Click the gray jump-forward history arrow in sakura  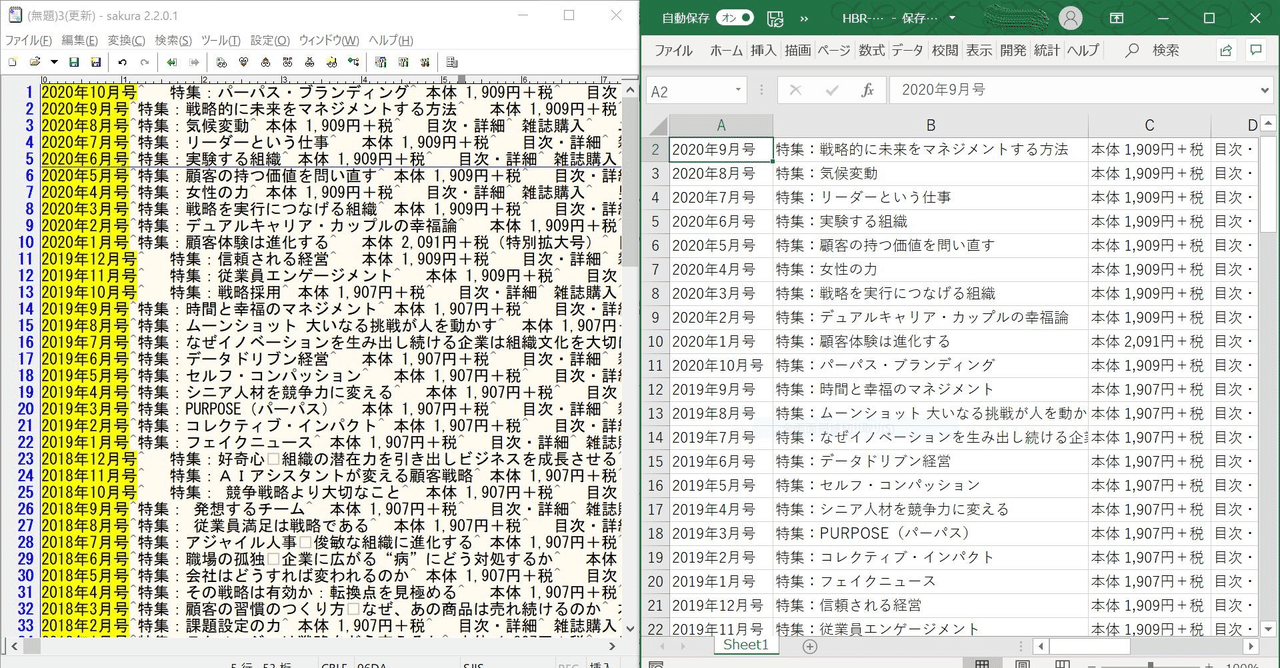tap(194, 62)
